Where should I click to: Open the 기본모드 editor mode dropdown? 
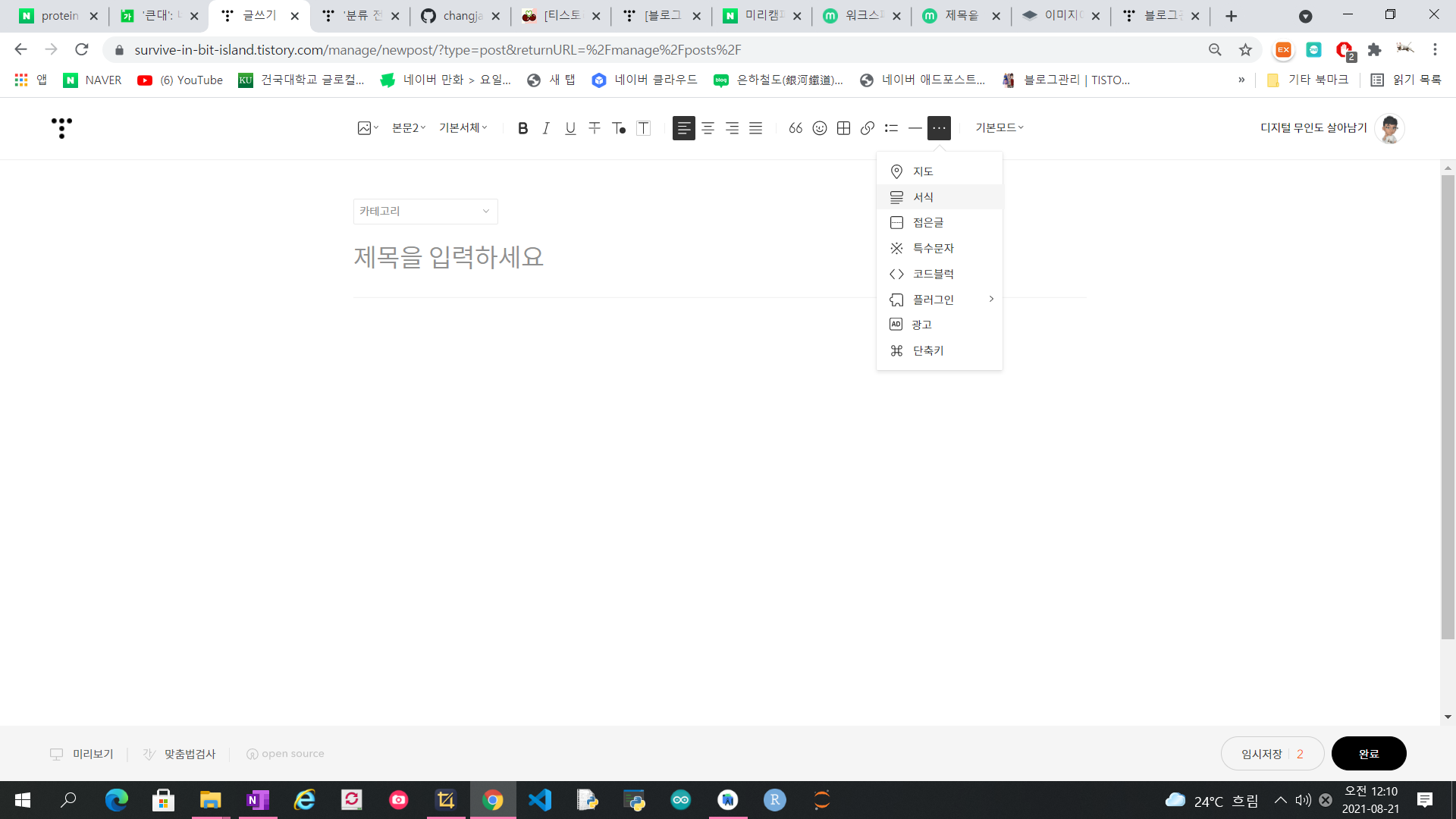[999, 128]
